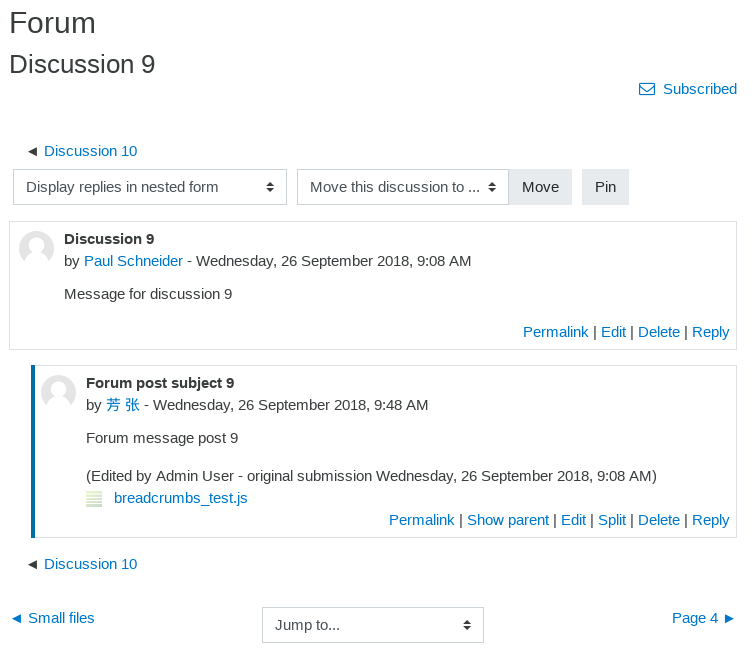Viewport: 753px width, 661px height.
Task: Click the Discussion 9 page heading
Action: [82, 64]
